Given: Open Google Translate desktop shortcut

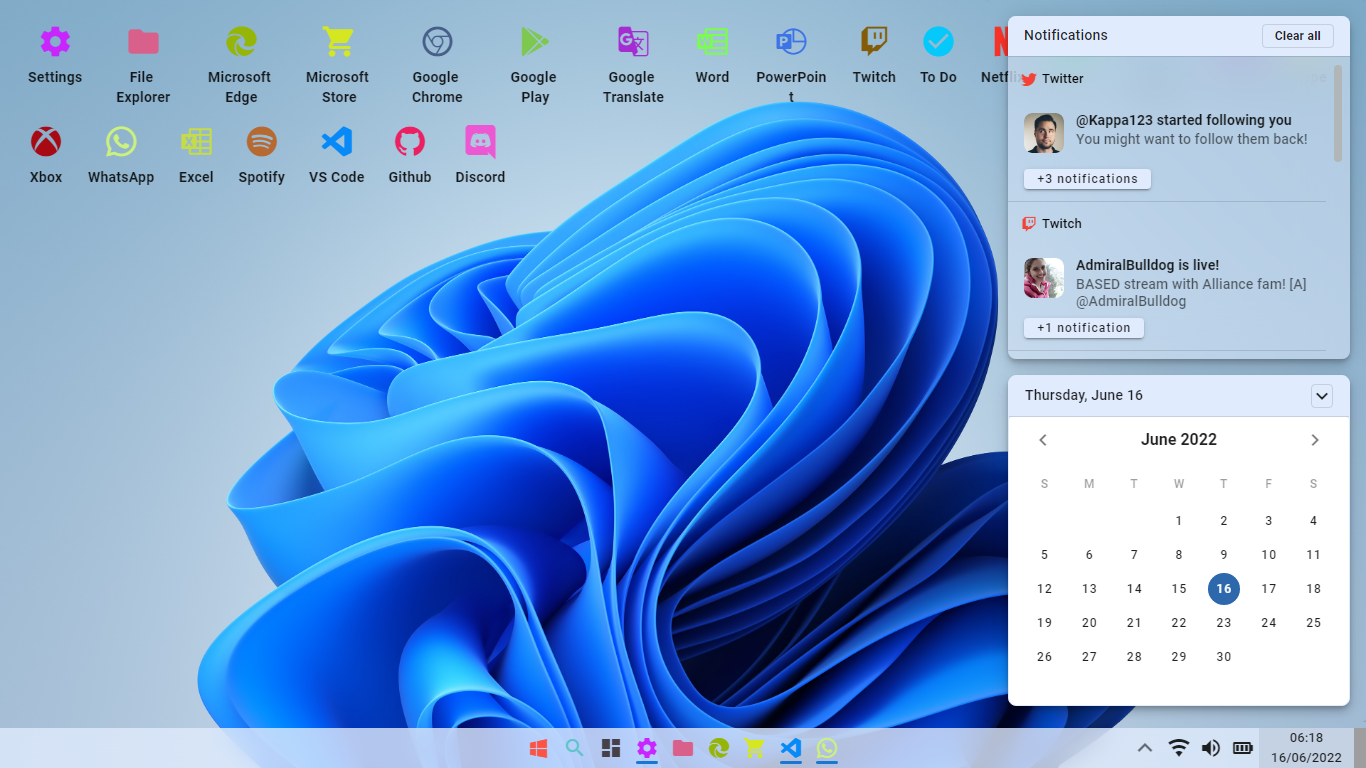Looking at the screenshot, I should [633, 66].
